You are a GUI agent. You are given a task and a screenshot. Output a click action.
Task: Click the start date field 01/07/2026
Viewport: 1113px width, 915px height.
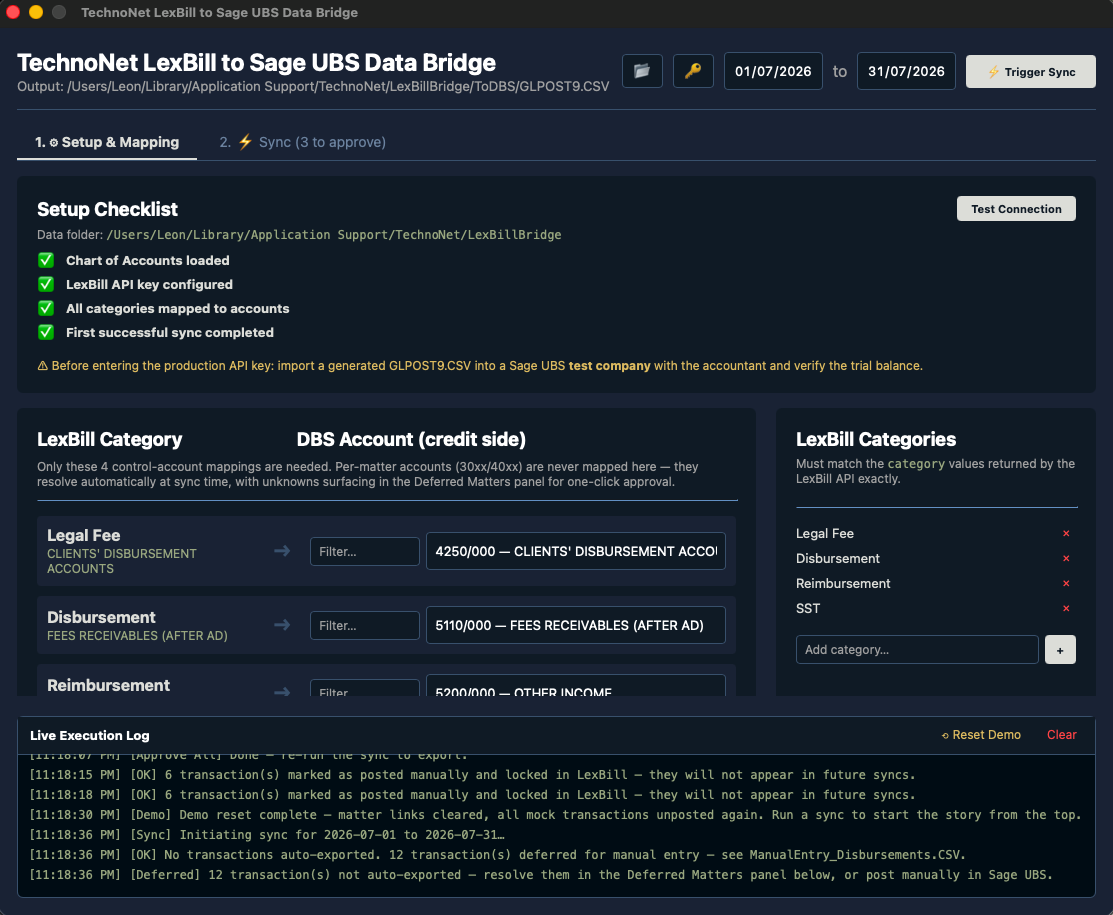773,71
